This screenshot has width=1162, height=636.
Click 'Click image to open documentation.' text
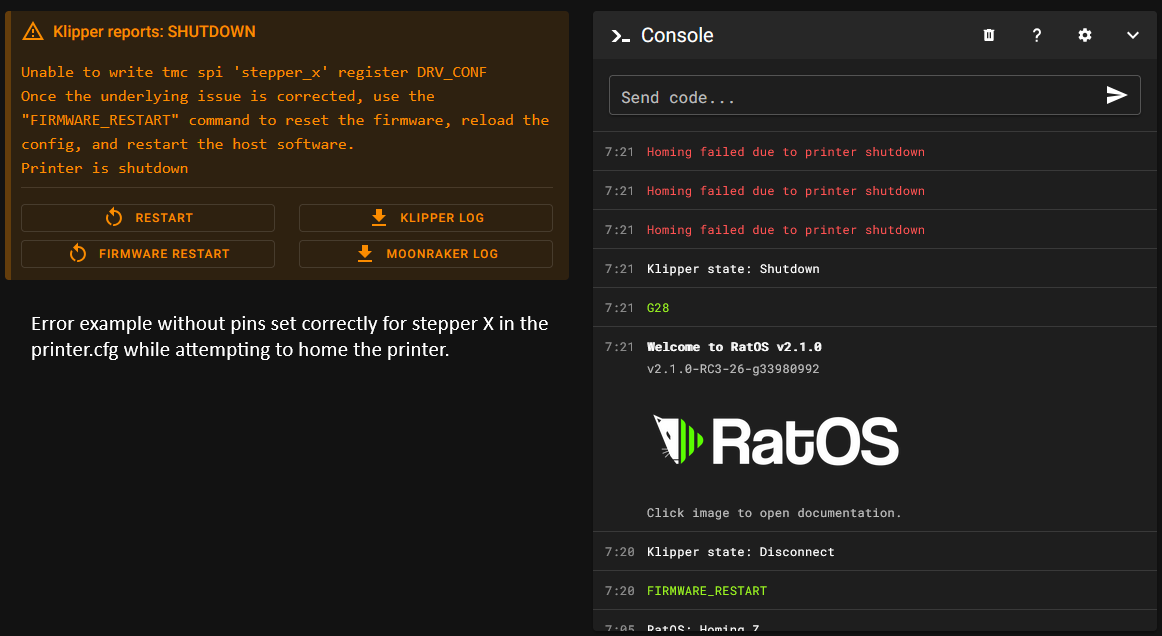(x=774, y=513)
